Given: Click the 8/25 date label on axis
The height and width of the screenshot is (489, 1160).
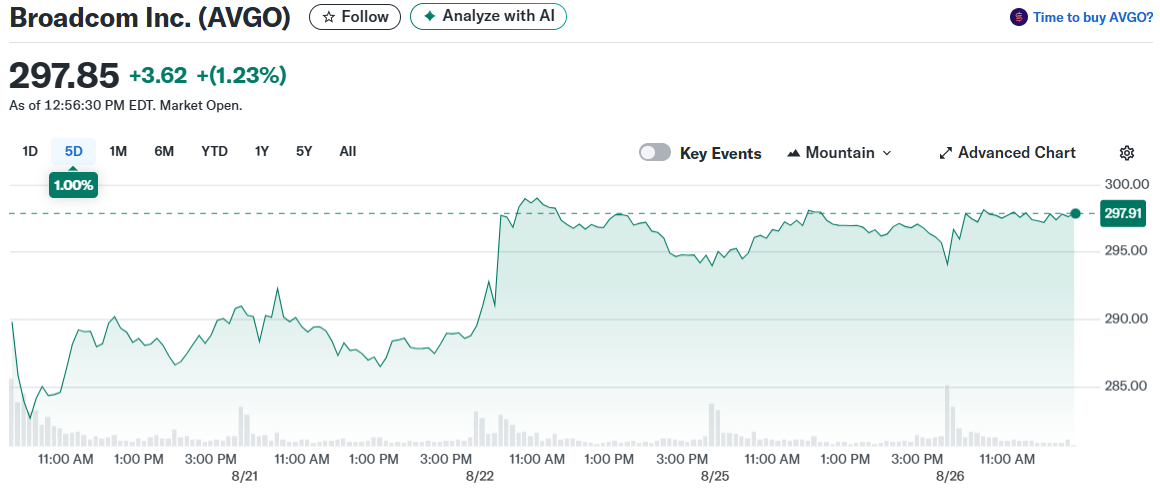Looking at the screenshot, I should point(715,475).
